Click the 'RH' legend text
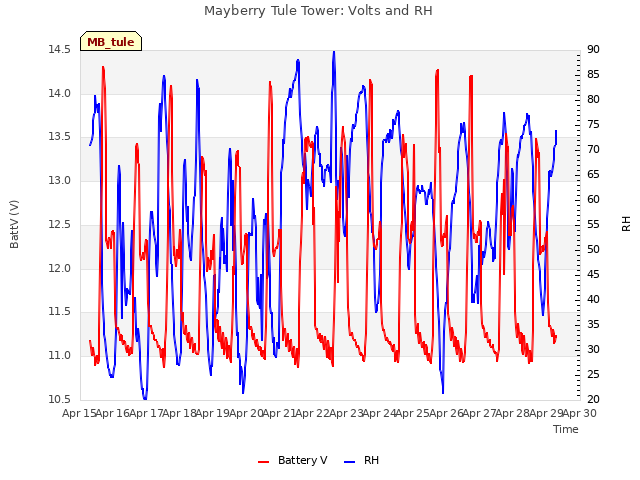640x480 pixels. (371, 460)
